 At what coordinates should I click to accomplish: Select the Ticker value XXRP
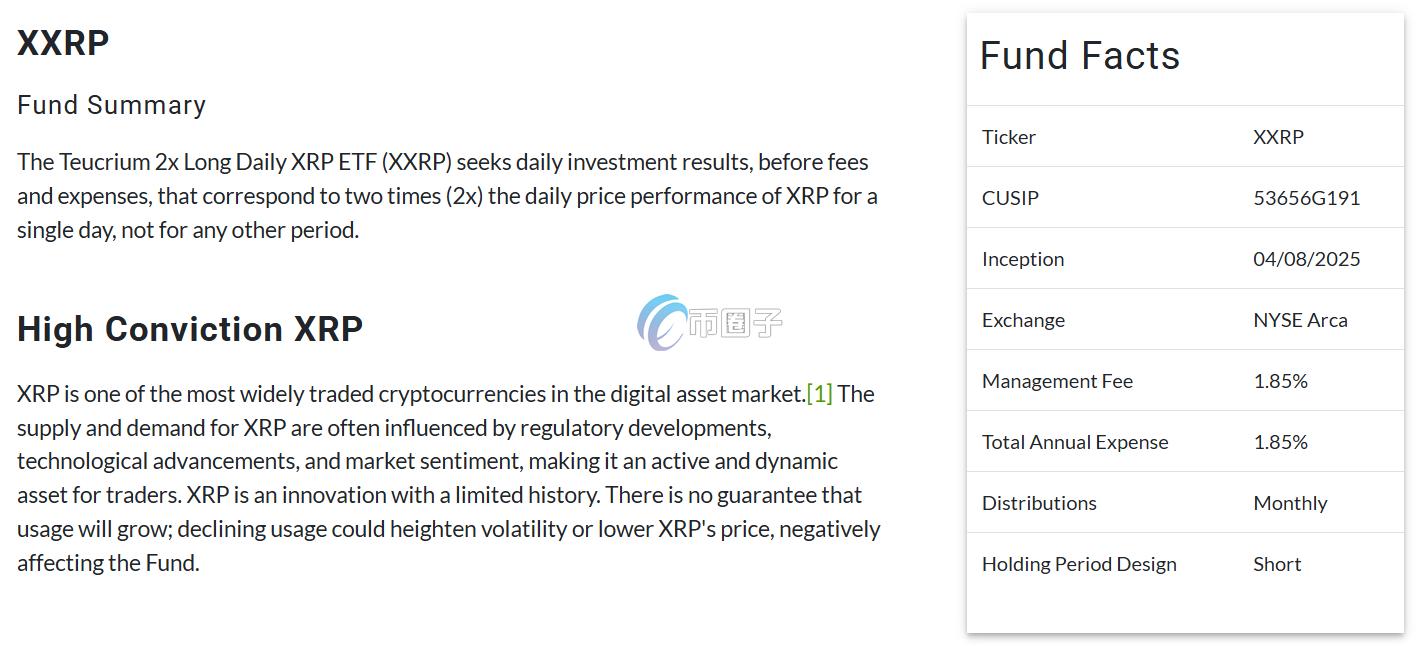click(1278, 137)
